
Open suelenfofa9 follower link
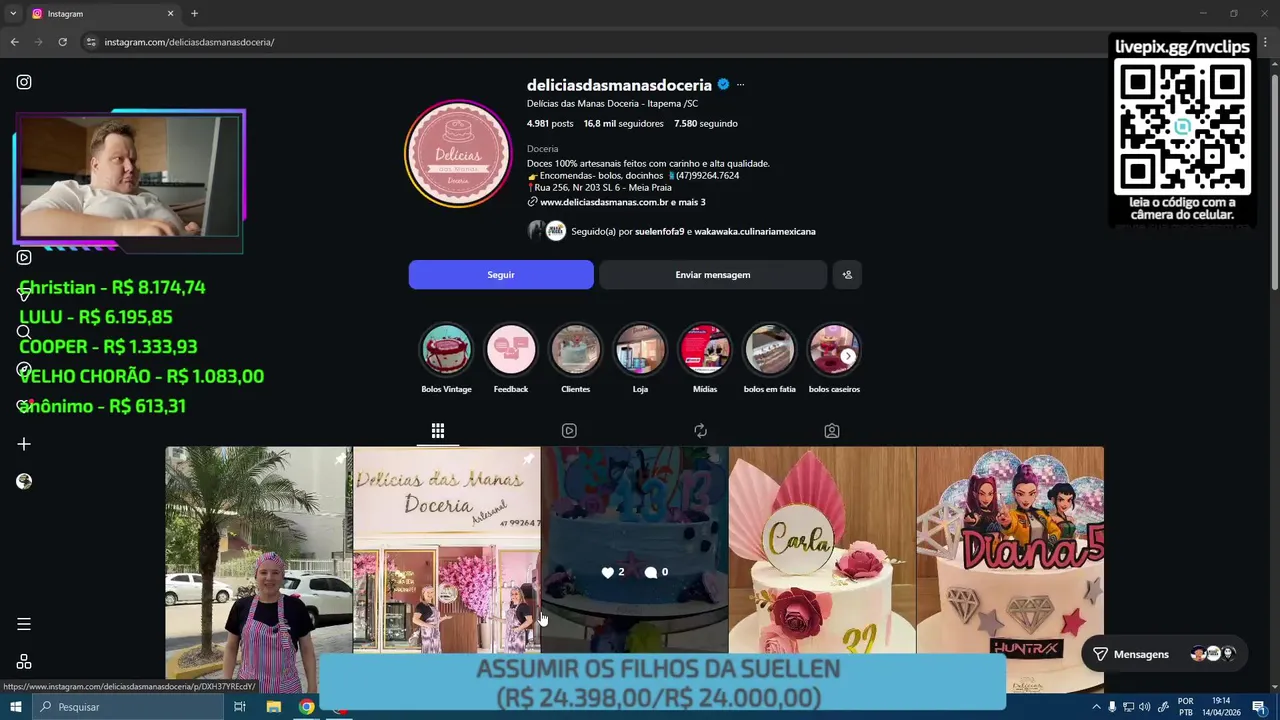tap(659, 232)
